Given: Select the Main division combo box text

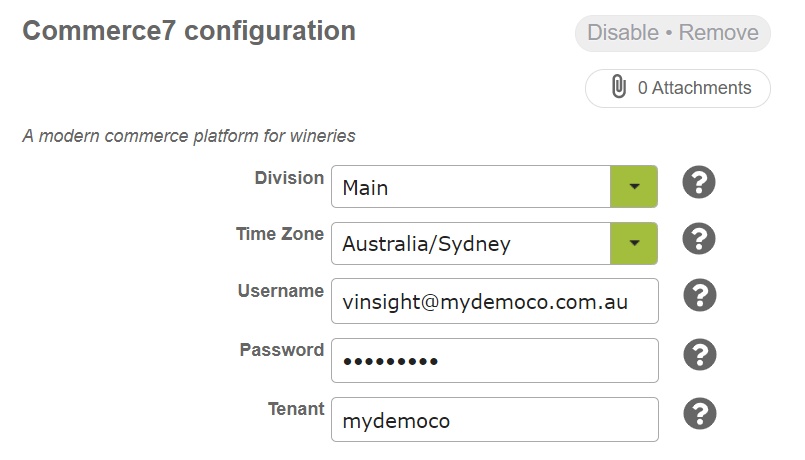Looking at the screenshot, I should (x=471, y=186).
